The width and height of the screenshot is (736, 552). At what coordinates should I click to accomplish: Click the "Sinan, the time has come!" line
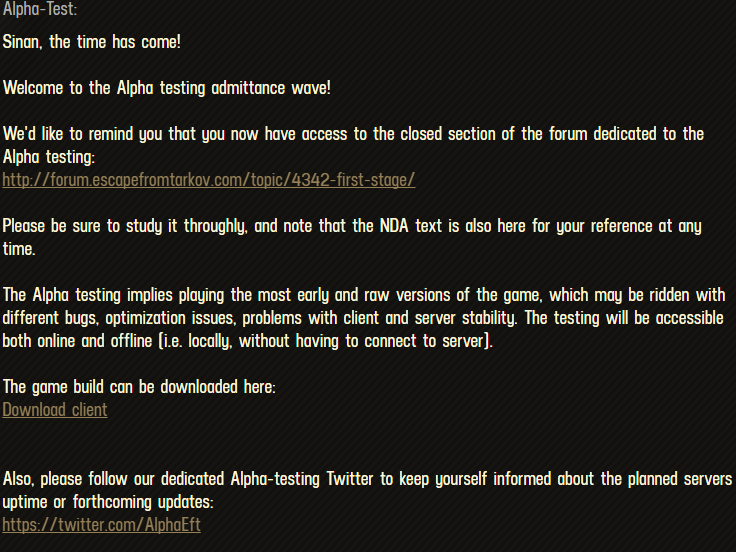click(x=92, y=42)
